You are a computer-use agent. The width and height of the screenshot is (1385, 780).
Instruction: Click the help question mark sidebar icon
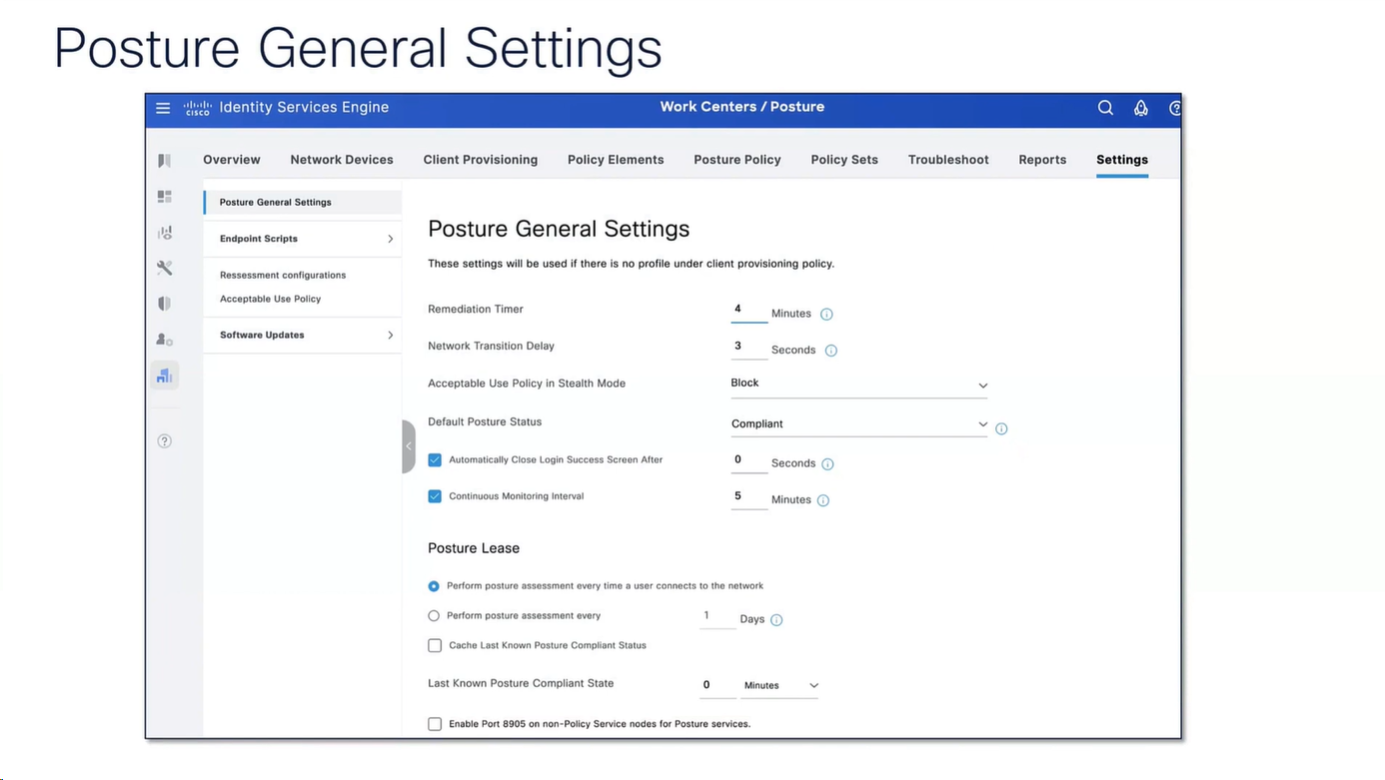click(x=164, y=441)
